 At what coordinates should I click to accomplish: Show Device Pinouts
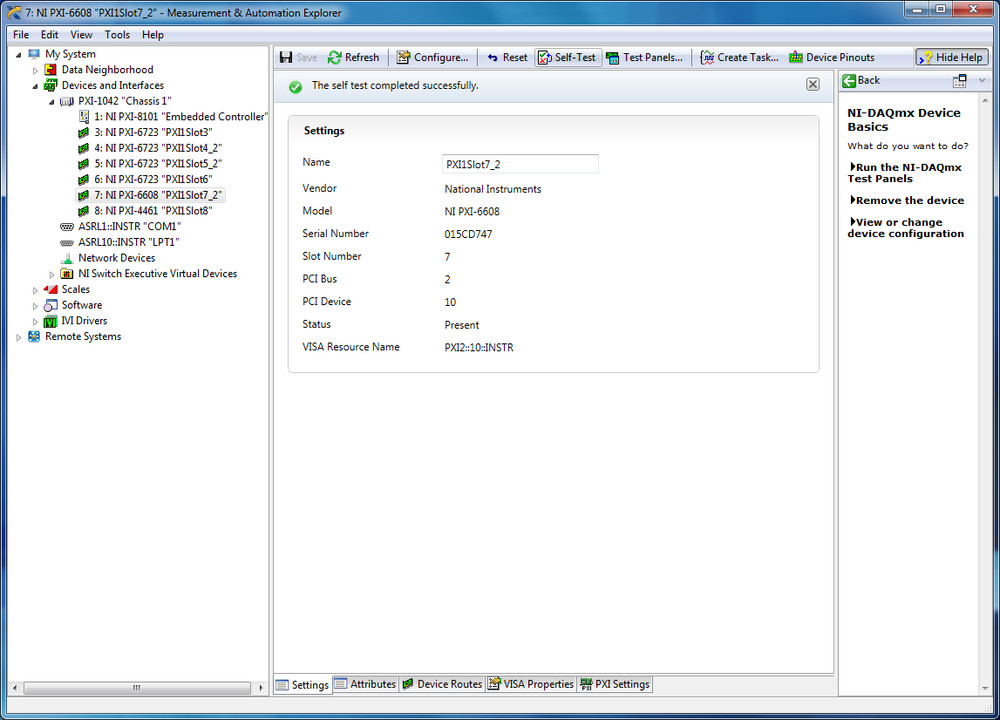coord(832,57)
